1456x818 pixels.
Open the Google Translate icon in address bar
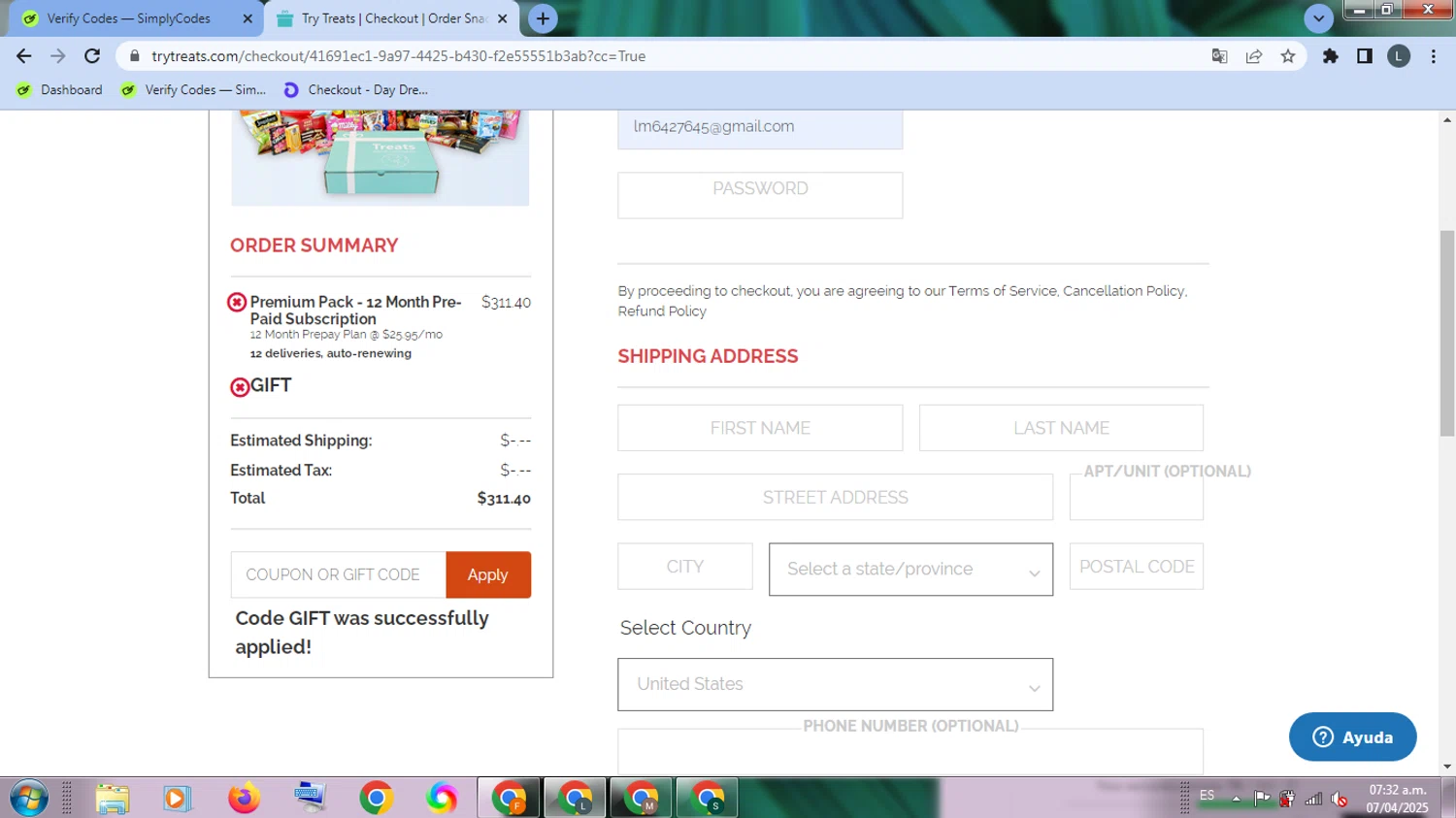1220,56
